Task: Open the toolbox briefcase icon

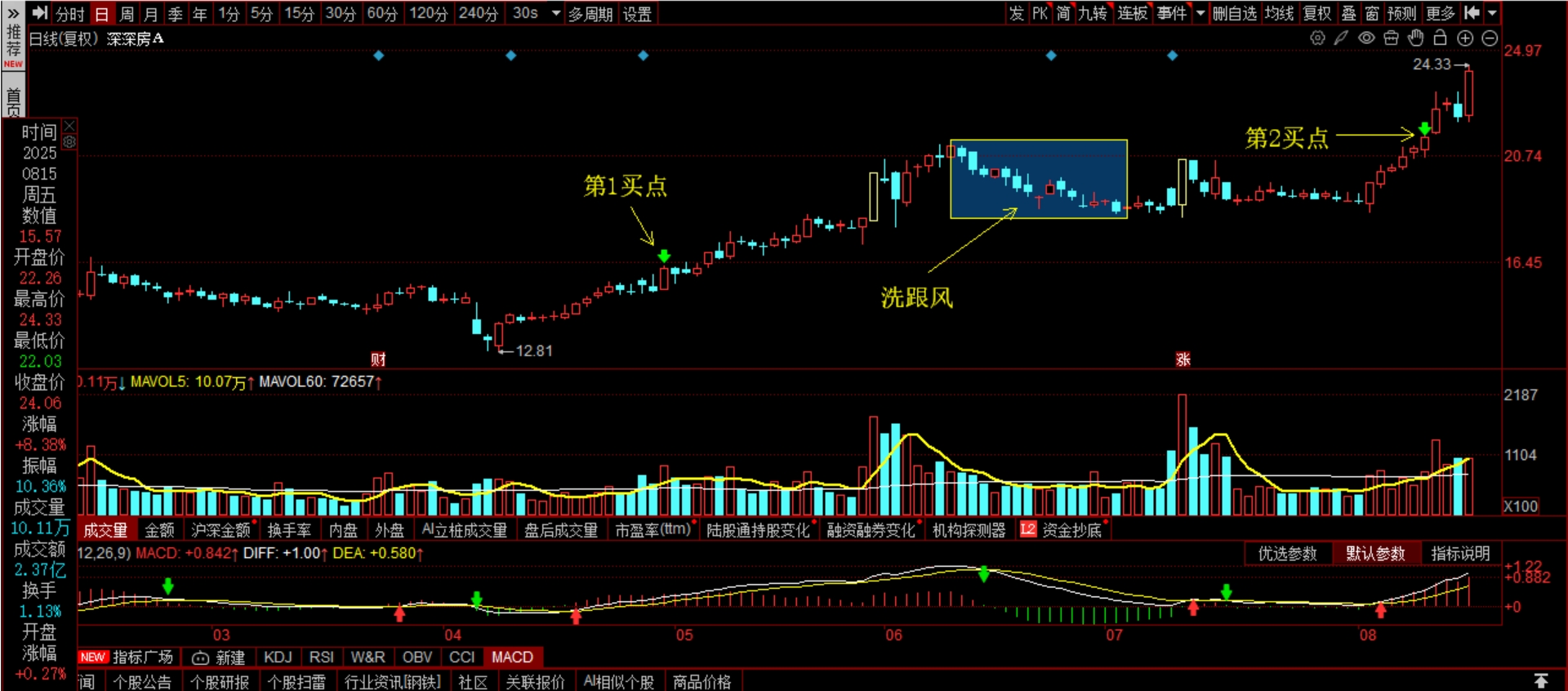Action: 1391,38
